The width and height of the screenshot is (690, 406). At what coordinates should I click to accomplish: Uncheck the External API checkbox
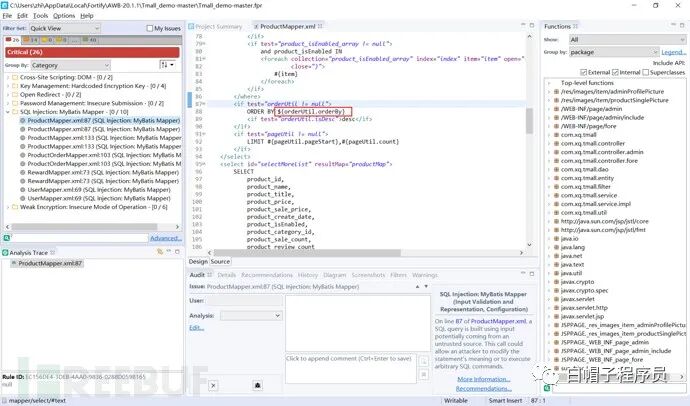(x=584, y=72)
